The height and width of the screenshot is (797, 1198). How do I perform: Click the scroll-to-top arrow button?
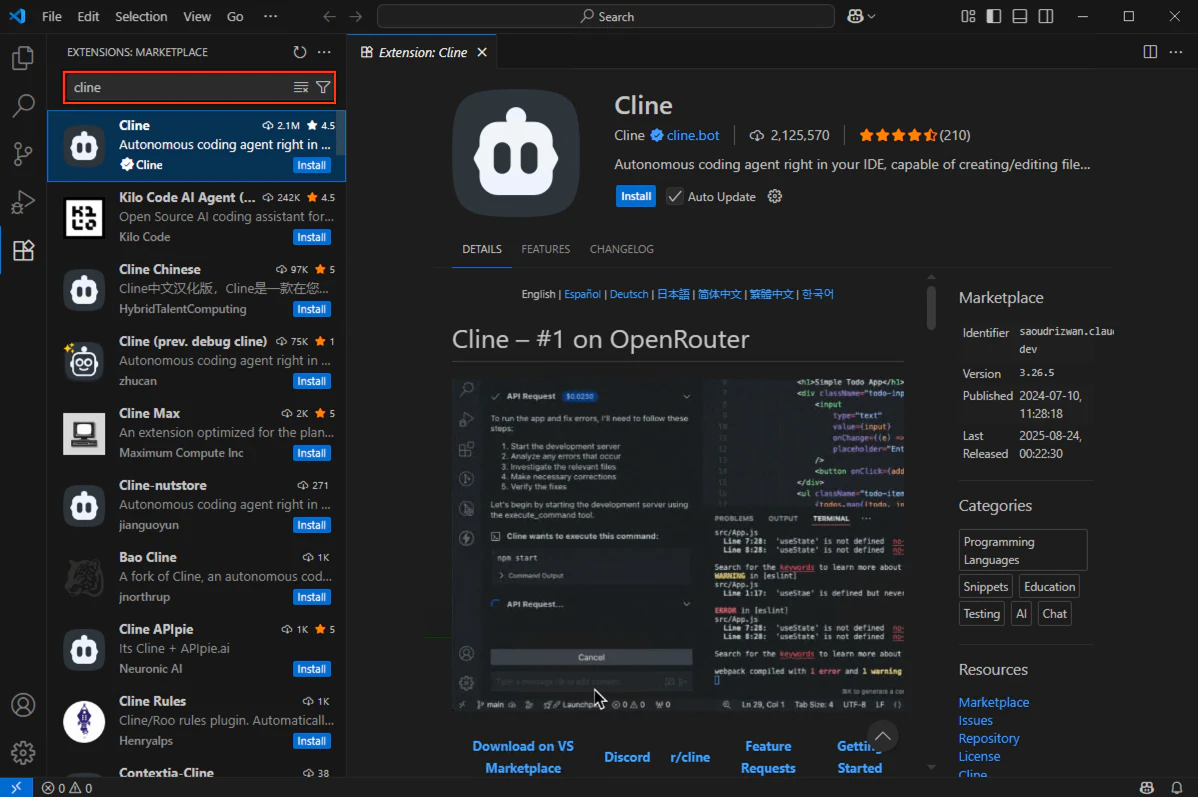(x=882, y=737)
